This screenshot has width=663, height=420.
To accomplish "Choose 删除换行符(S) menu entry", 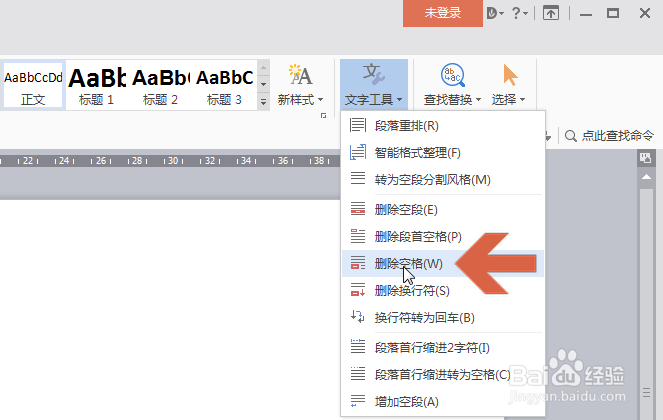I will tap(443, 291).
